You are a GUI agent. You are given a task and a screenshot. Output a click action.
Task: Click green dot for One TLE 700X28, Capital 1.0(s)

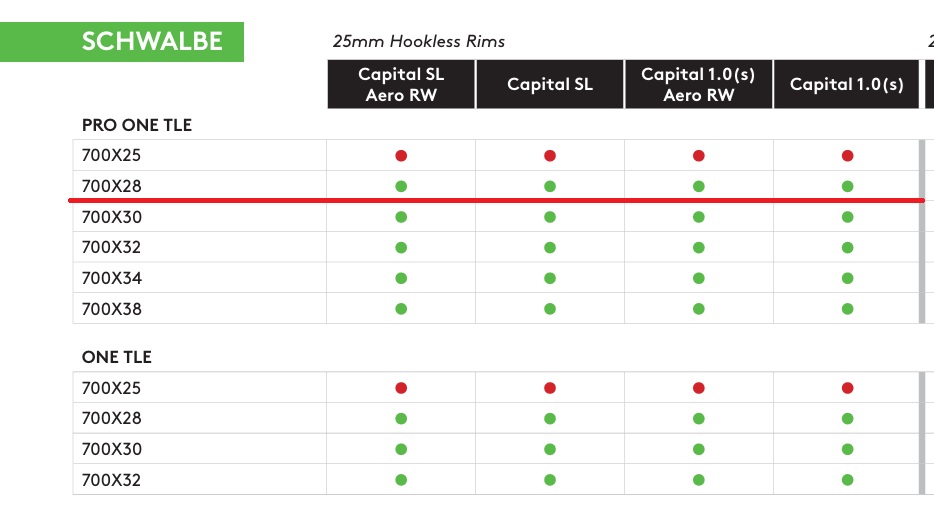pos(848,419)
